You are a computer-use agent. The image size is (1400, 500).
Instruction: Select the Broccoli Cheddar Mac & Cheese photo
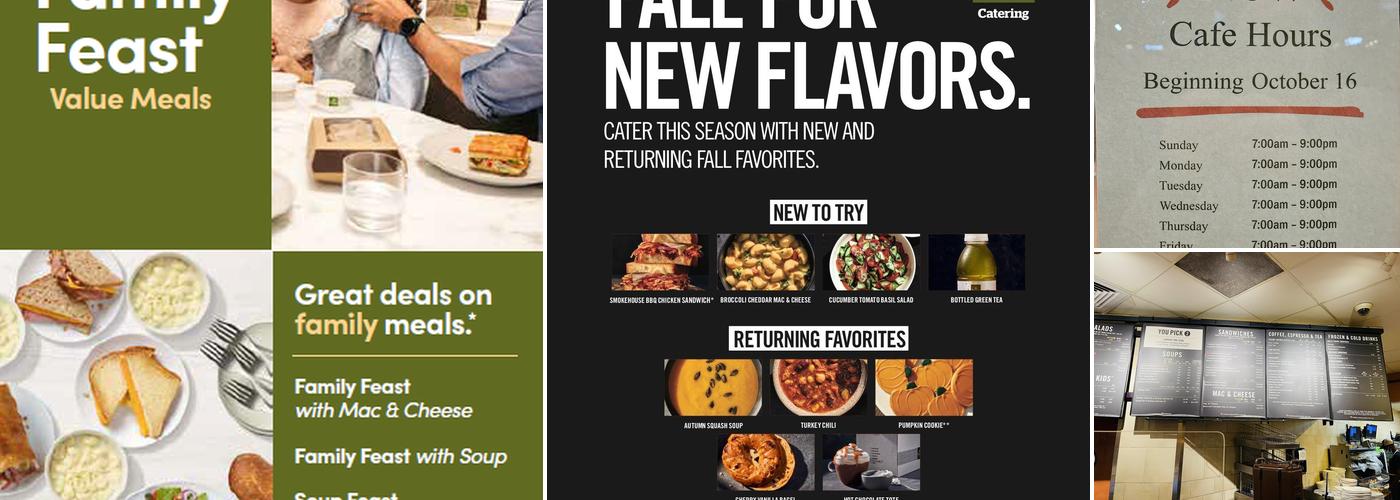pos(766,262)
